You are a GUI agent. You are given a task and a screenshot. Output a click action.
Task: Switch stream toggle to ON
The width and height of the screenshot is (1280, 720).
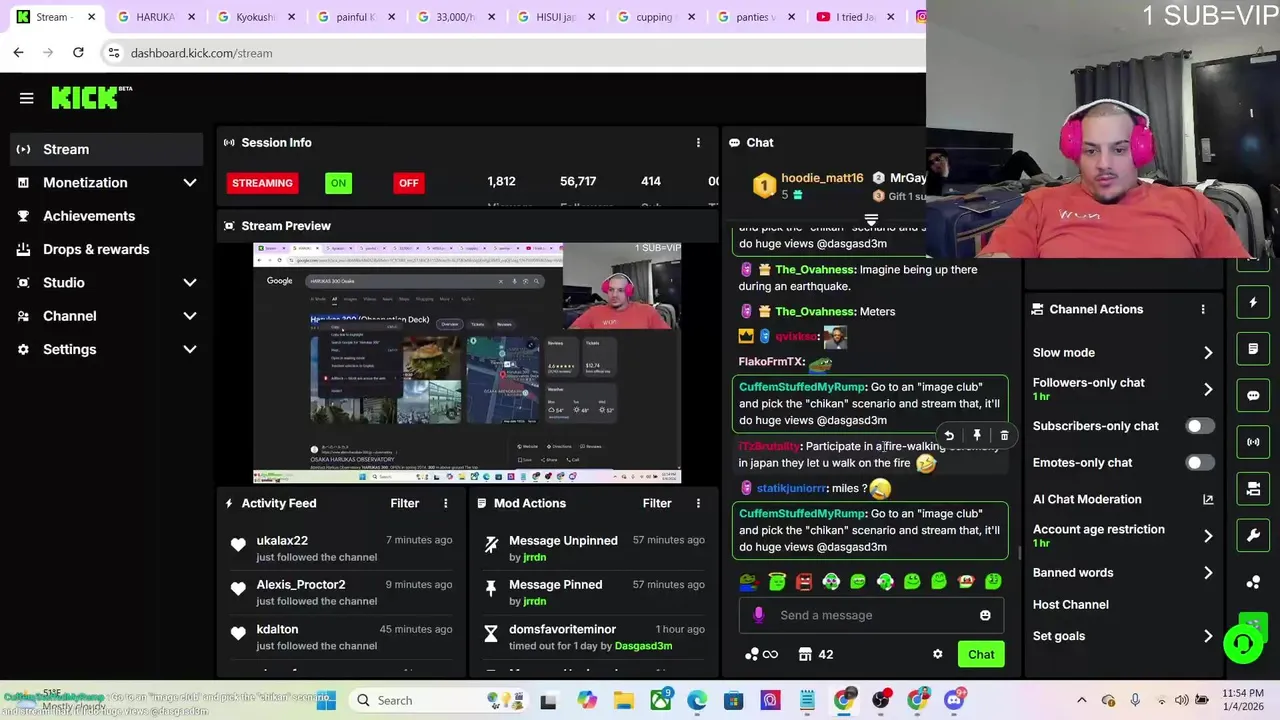(x=338, y=183)
